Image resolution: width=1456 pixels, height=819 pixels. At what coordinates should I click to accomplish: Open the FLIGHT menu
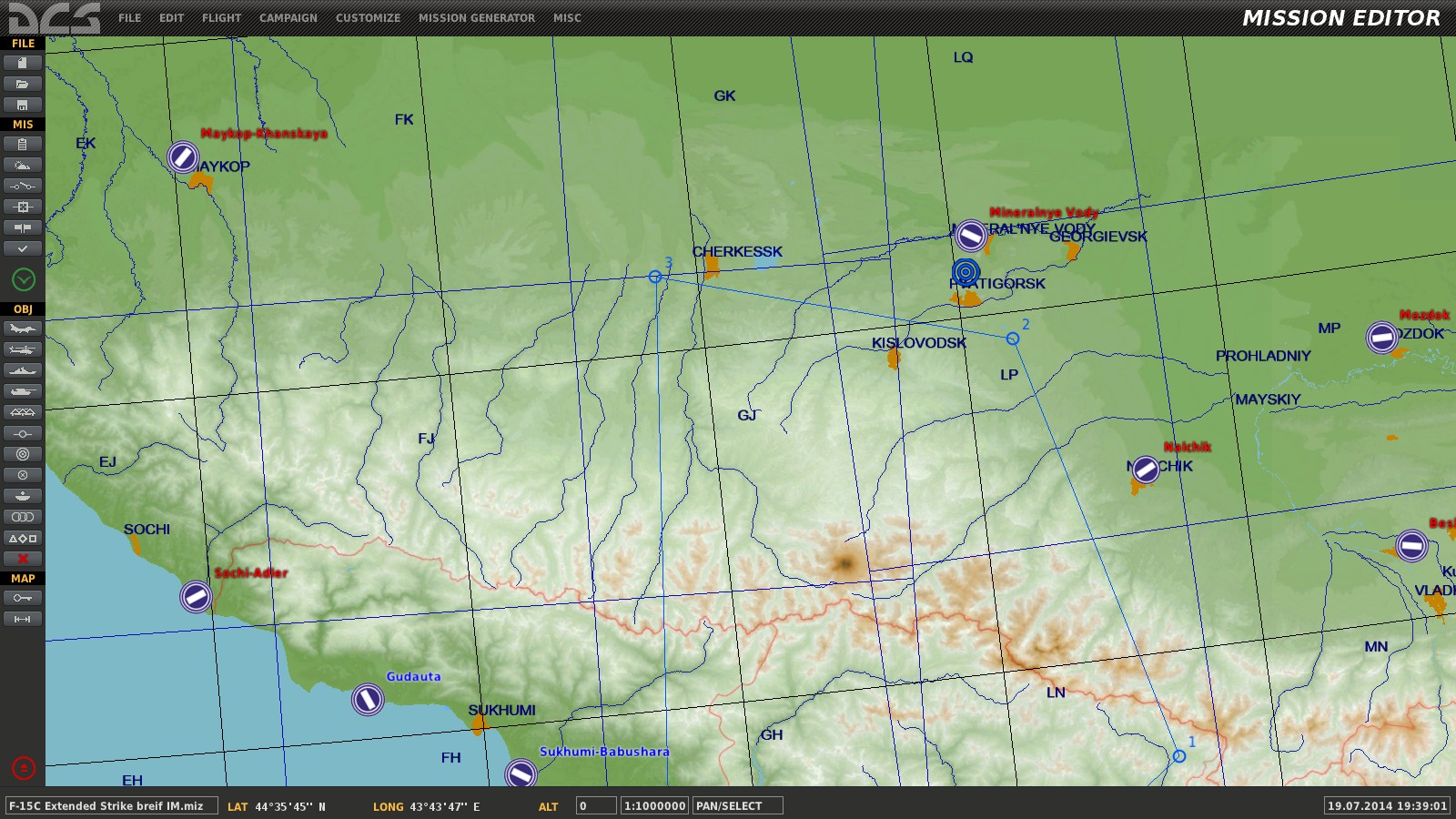click(221, 18)
